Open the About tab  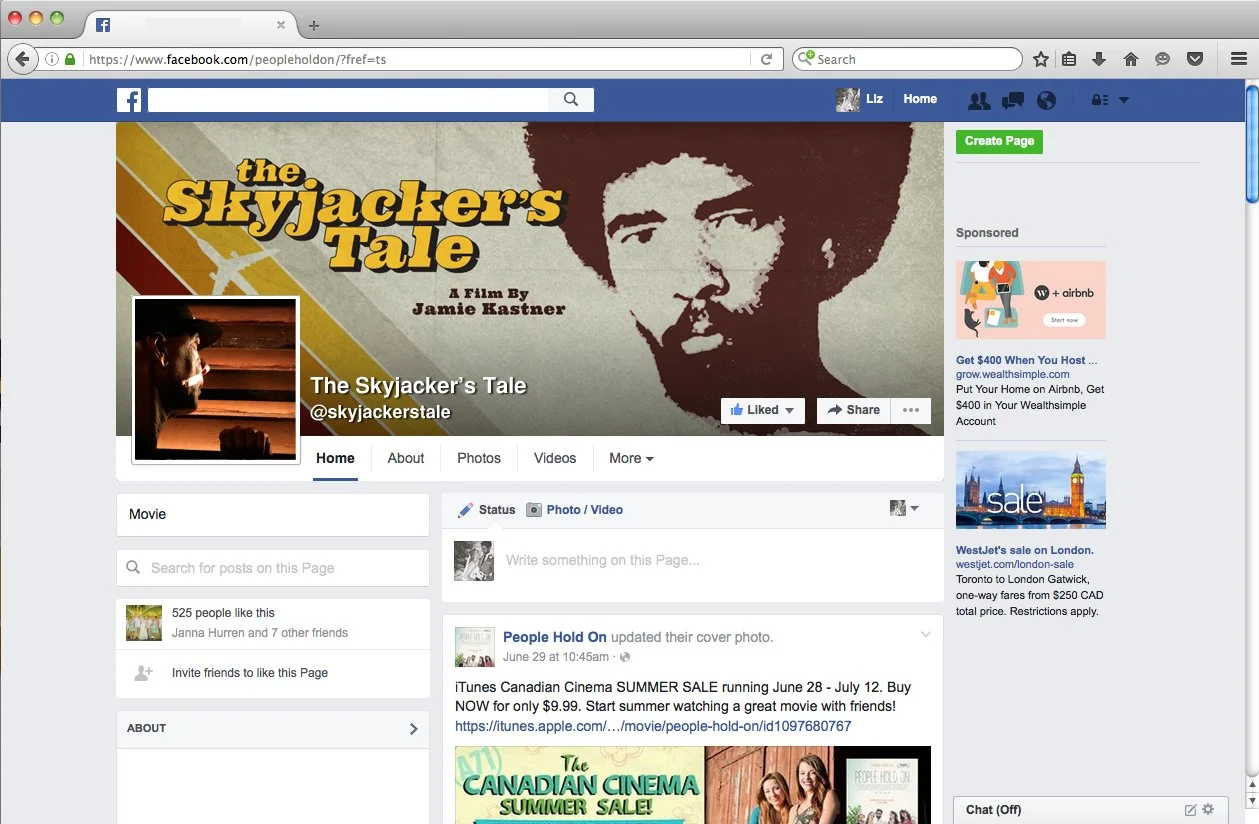pyautogui.click(x=405, y=458)
